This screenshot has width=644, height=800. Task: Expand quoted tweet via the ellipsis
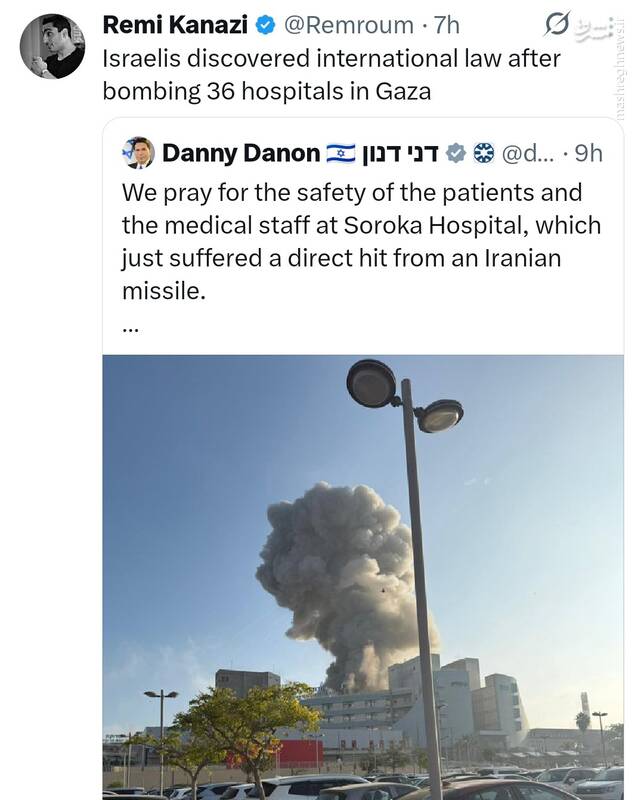click(x=130, y=327)
